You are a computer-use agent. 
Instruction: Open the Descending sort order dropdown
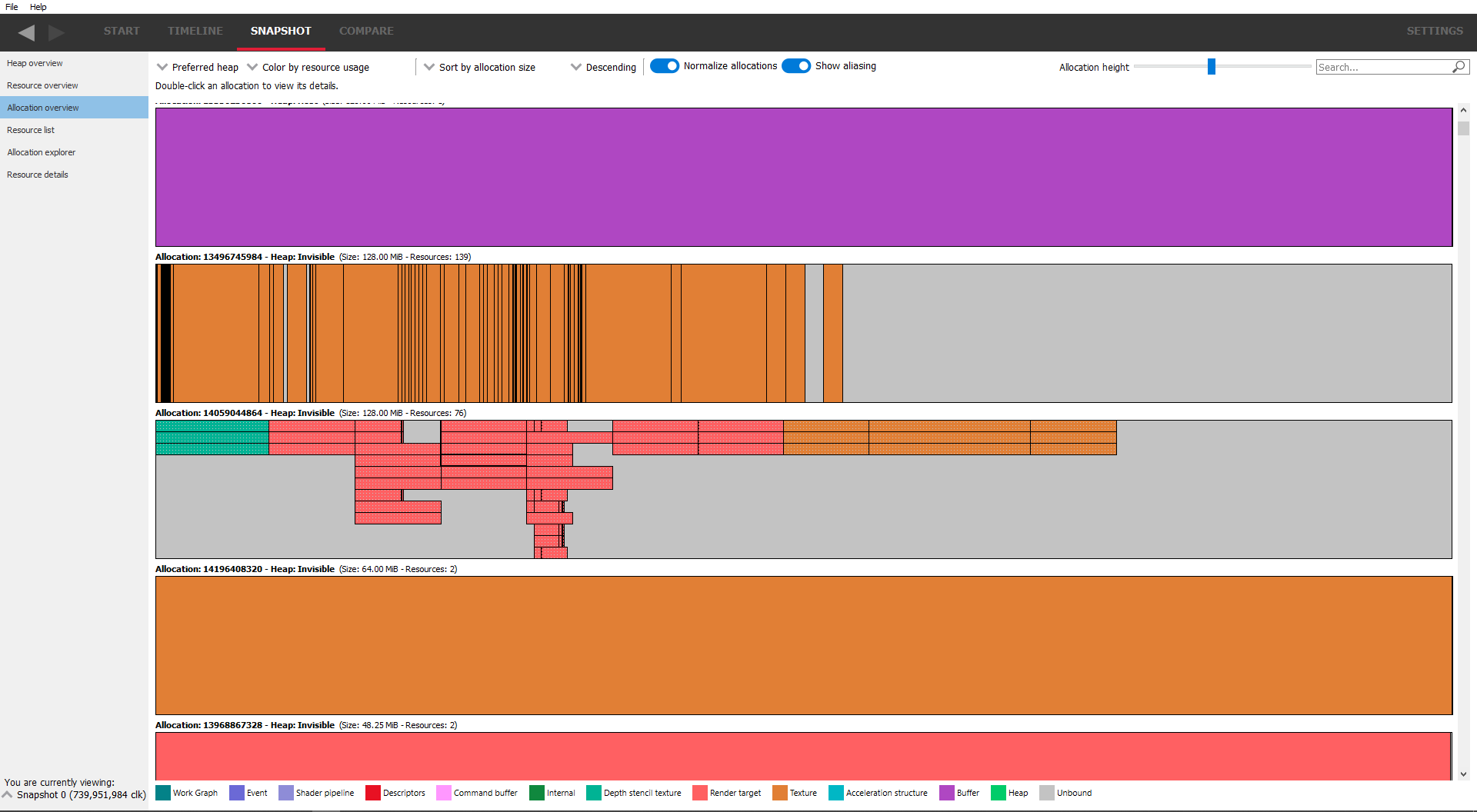point(603,68)
